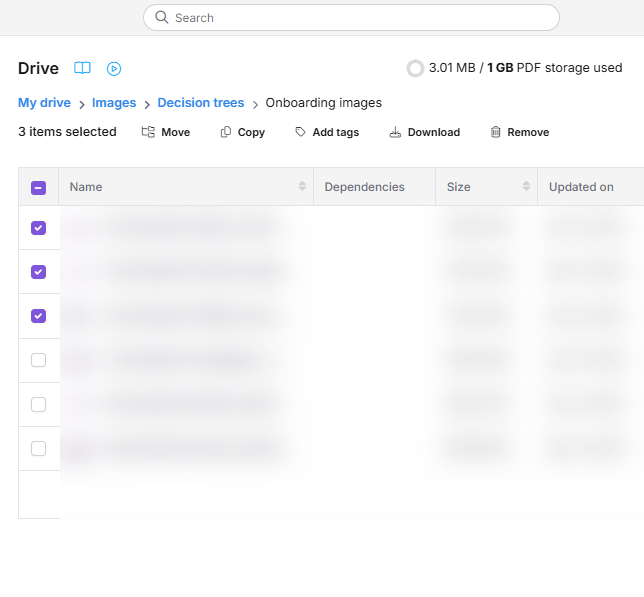Click the 3 items selected text

click(67, 132)
